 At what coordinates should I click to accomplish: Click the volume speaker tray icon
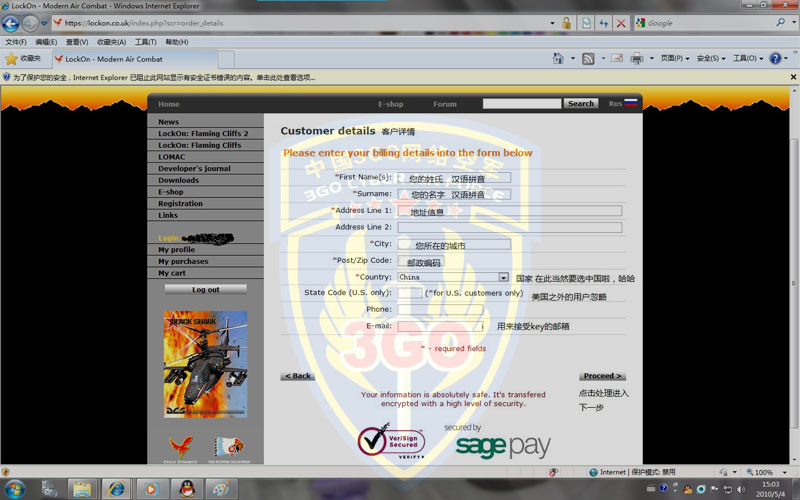pos(741,489)
